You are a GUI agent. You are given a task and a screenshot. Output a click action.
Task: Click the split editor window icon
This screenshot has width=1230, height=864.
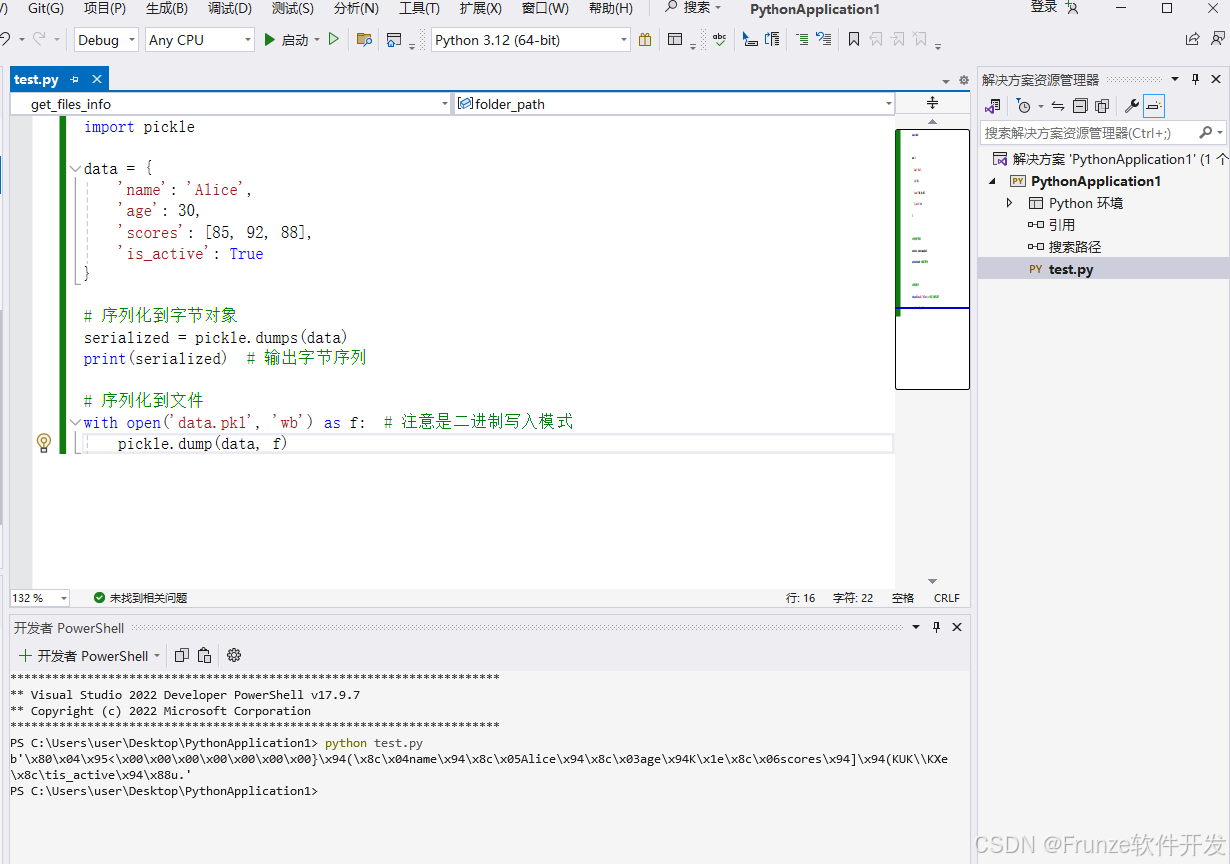tap(932, 103)
